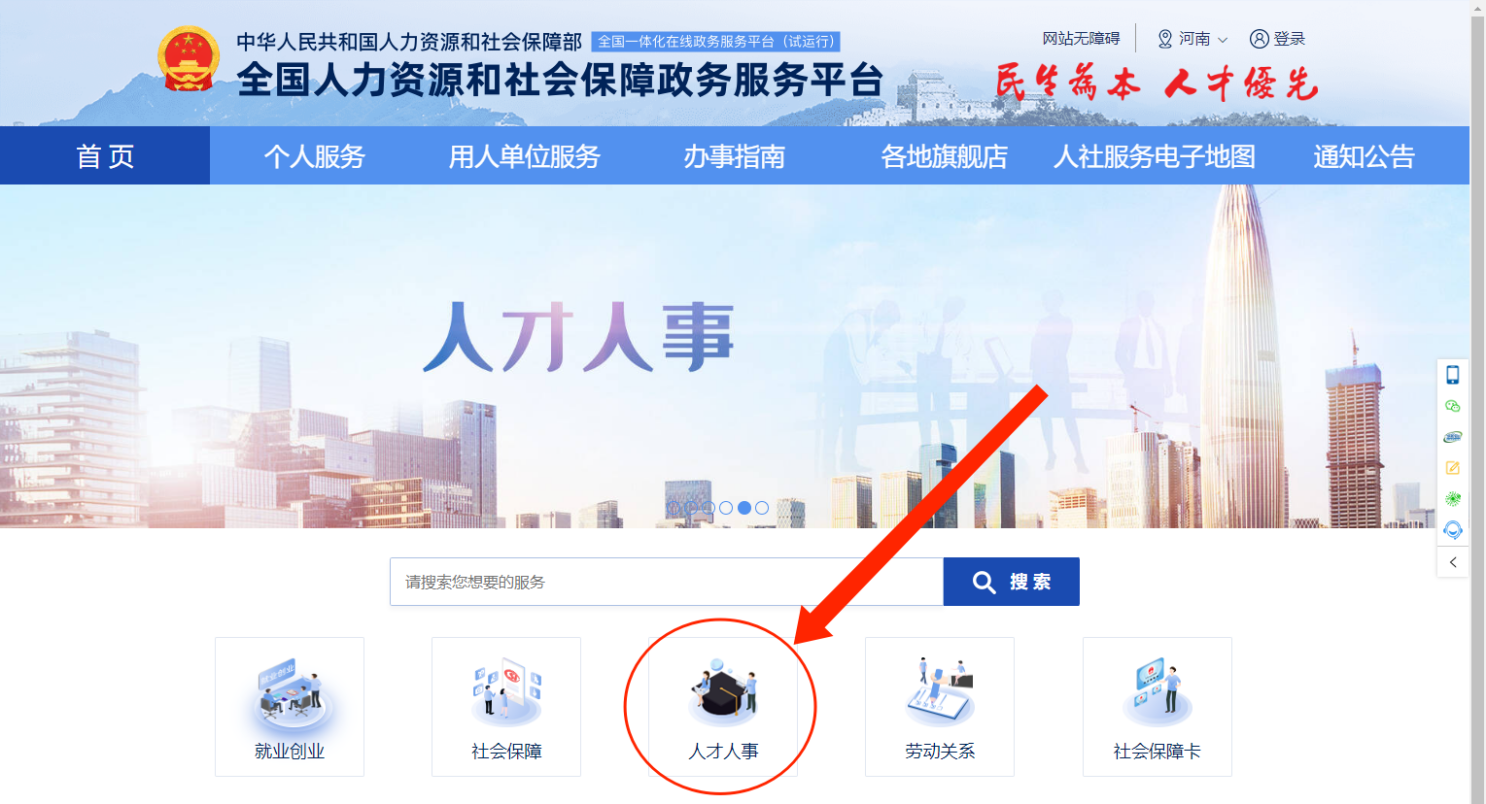The height and width of the screenshot is (804, 1486).
Task: Select the third carousel indicator dot
Action: click(708, 508)
